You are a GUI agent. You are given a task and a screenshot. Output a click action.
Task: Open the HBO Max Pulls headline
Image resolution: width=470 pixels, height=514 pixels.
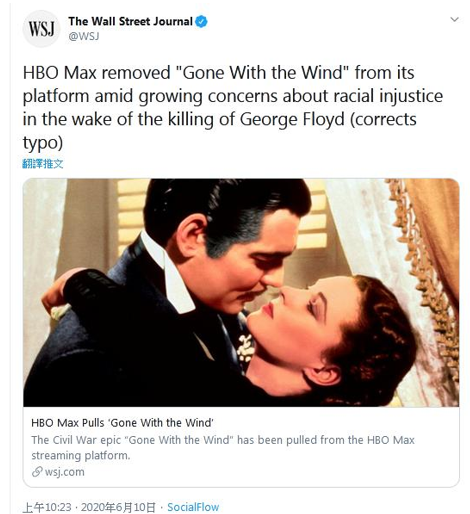coord(122,423)
